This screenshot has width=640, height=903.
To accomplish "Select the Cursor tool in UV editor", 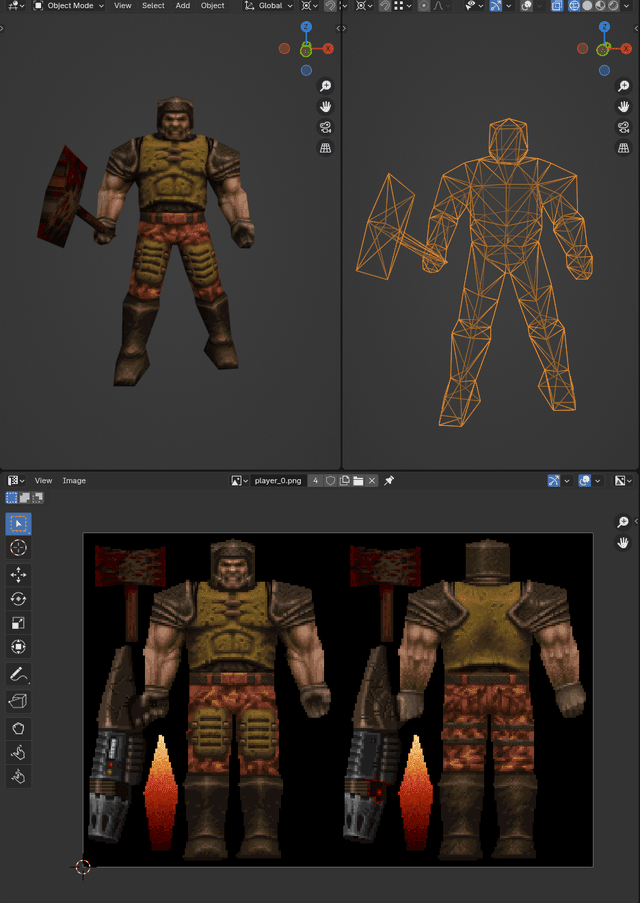I will [18, 548].
